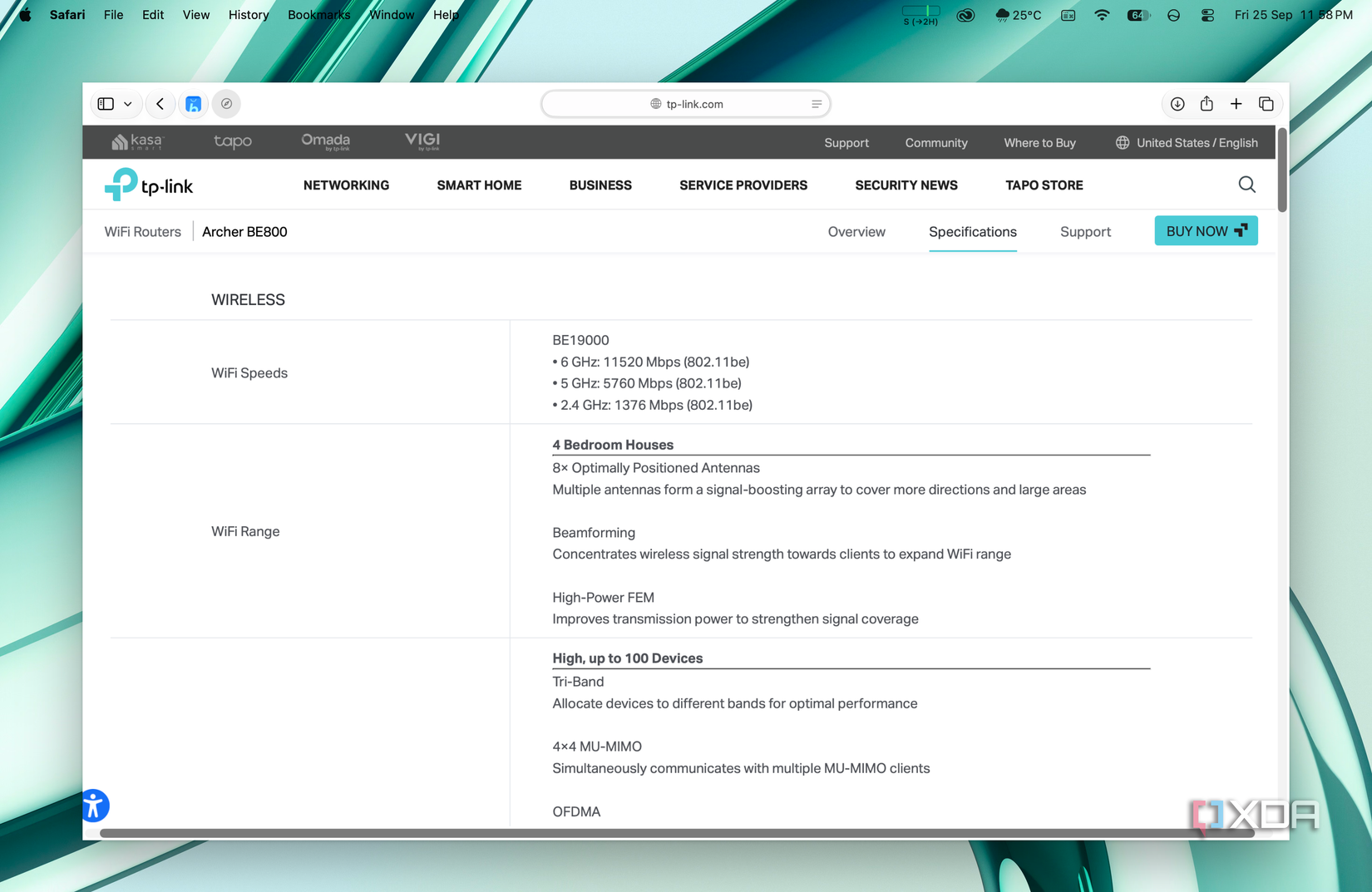Click the WiFi Speeds row label
Viewport: 1372px width, 892px height.
pyautogui.click(x=249, y=373)
